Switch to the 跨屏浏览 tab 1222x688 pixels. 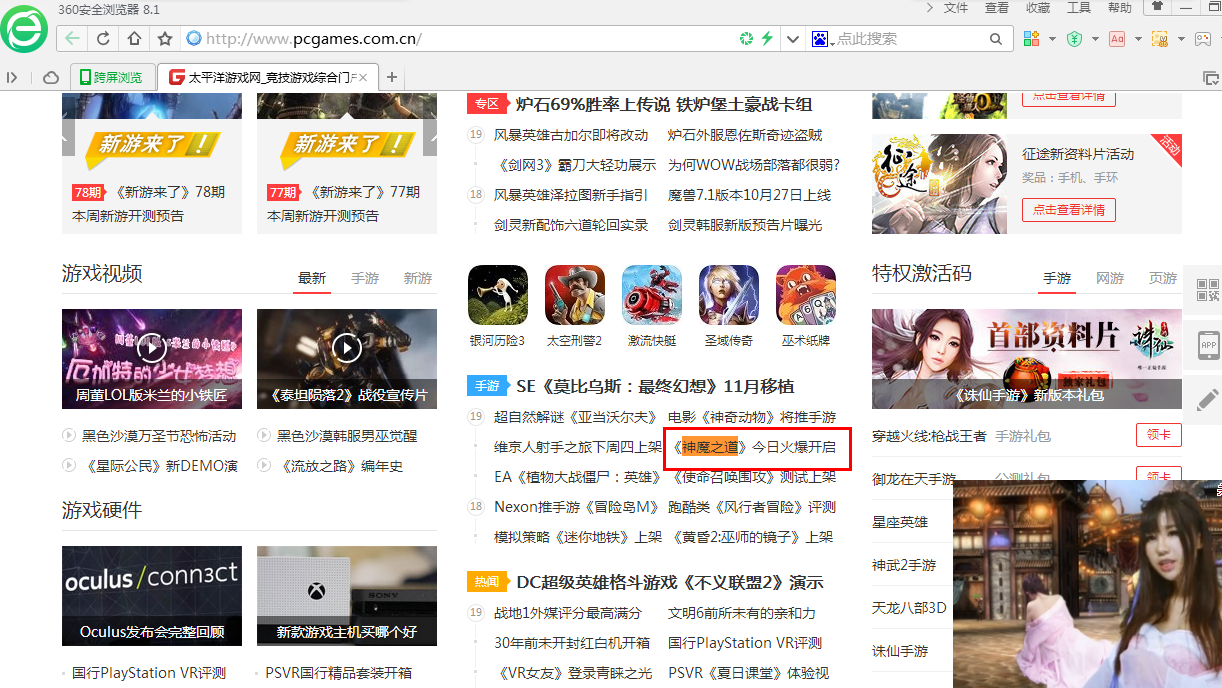pos(112,77)
